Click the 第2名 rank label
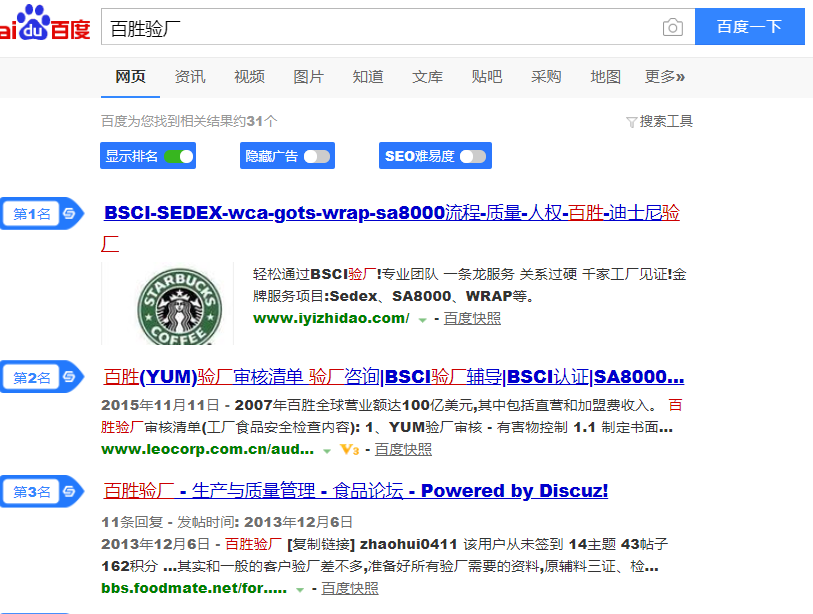The height and width of the screenshot is (614, 813). point(32,377)
